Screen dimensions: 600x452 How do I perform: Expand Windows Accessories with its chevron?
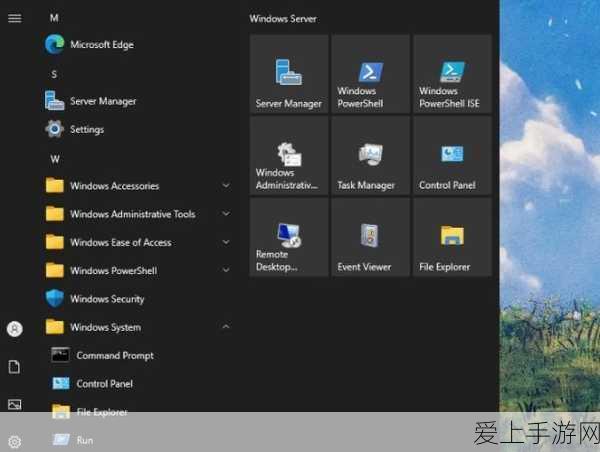(226, 186)
